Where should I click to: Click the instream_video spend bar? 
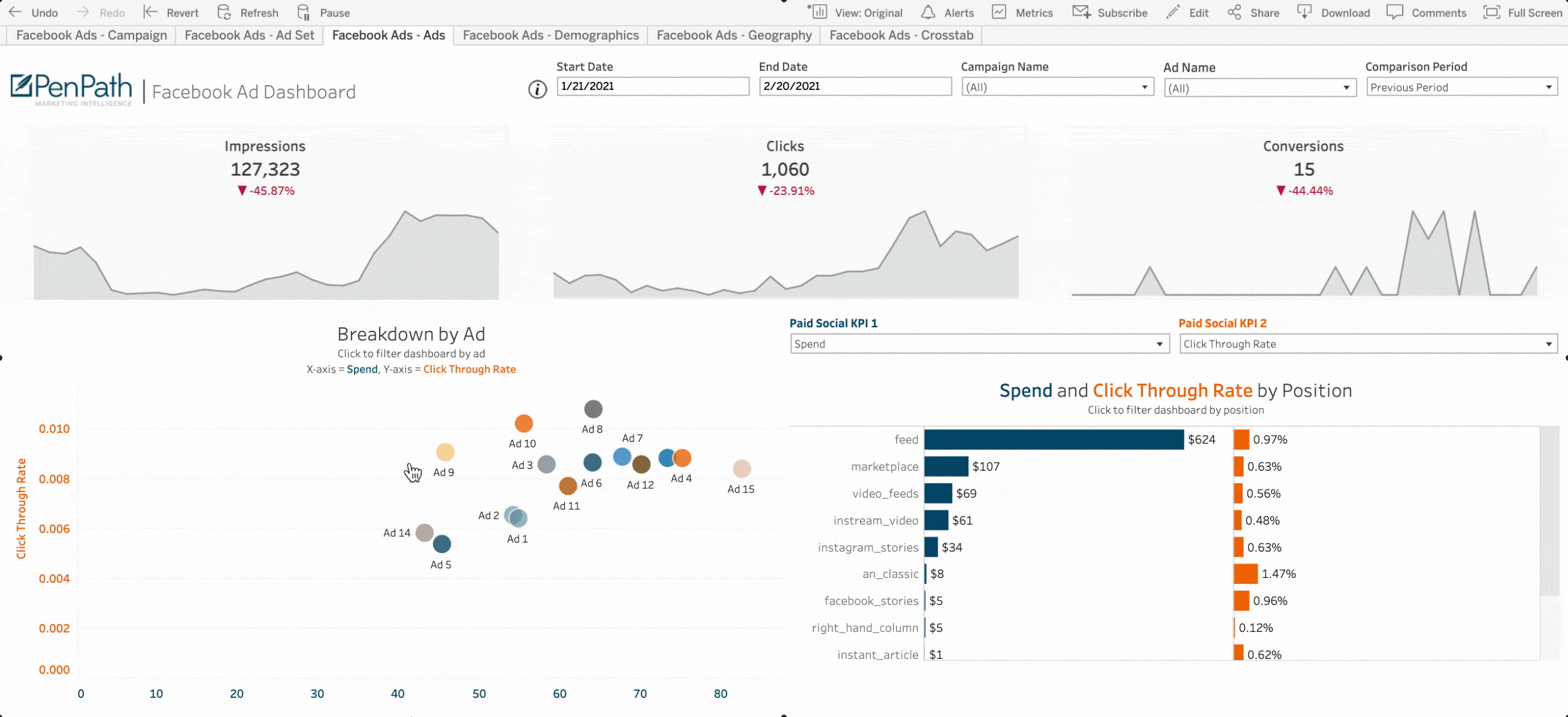pos(937,520)
